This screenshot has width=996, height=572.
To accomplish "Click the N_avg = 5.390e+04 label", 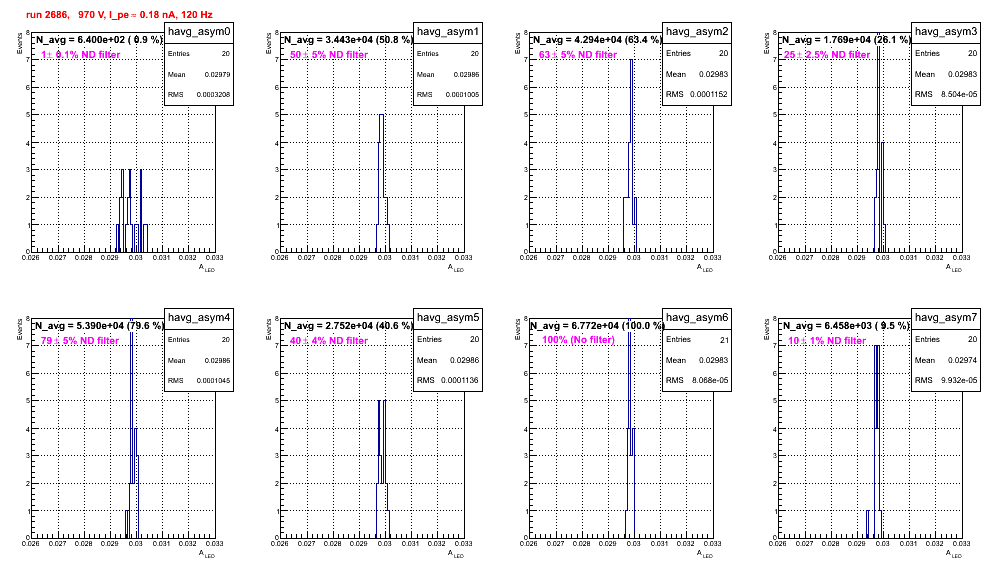I will pyautogui.click(x=98, y=325).
